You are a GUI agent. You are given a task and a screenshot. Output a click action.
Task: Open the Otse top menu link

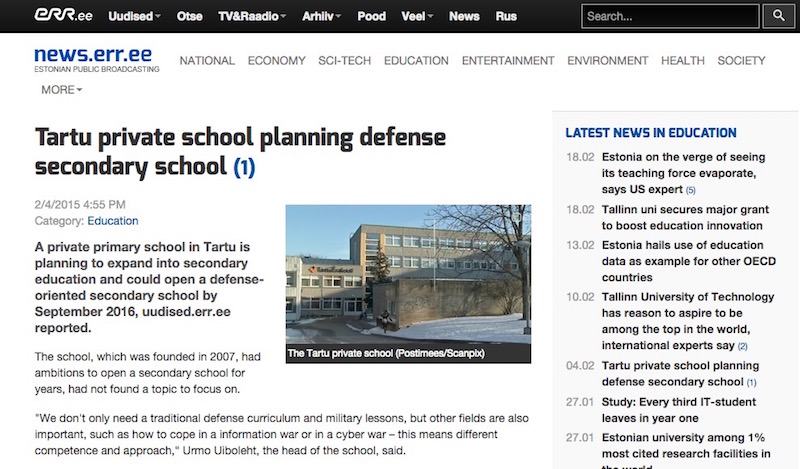[189, 16]
